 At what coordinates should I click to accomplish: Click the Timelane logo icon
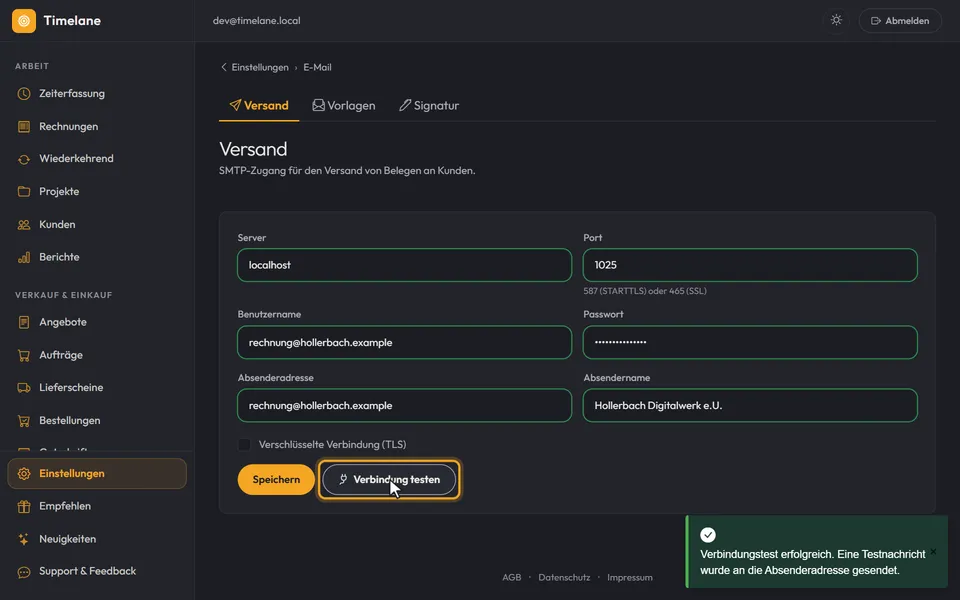tap(24, 21)
